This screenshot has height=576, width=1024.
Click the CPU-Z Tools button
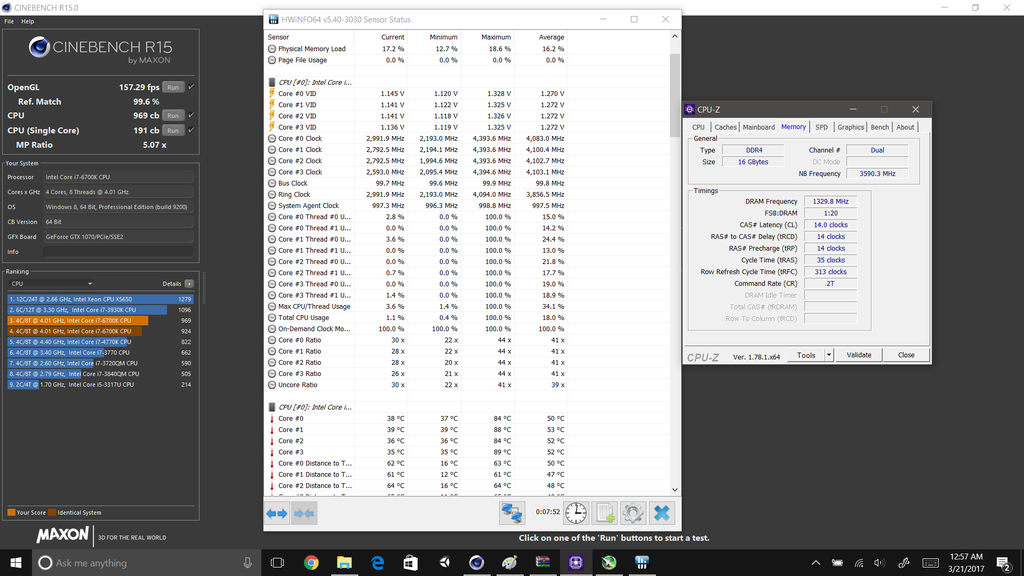[806, 355]
